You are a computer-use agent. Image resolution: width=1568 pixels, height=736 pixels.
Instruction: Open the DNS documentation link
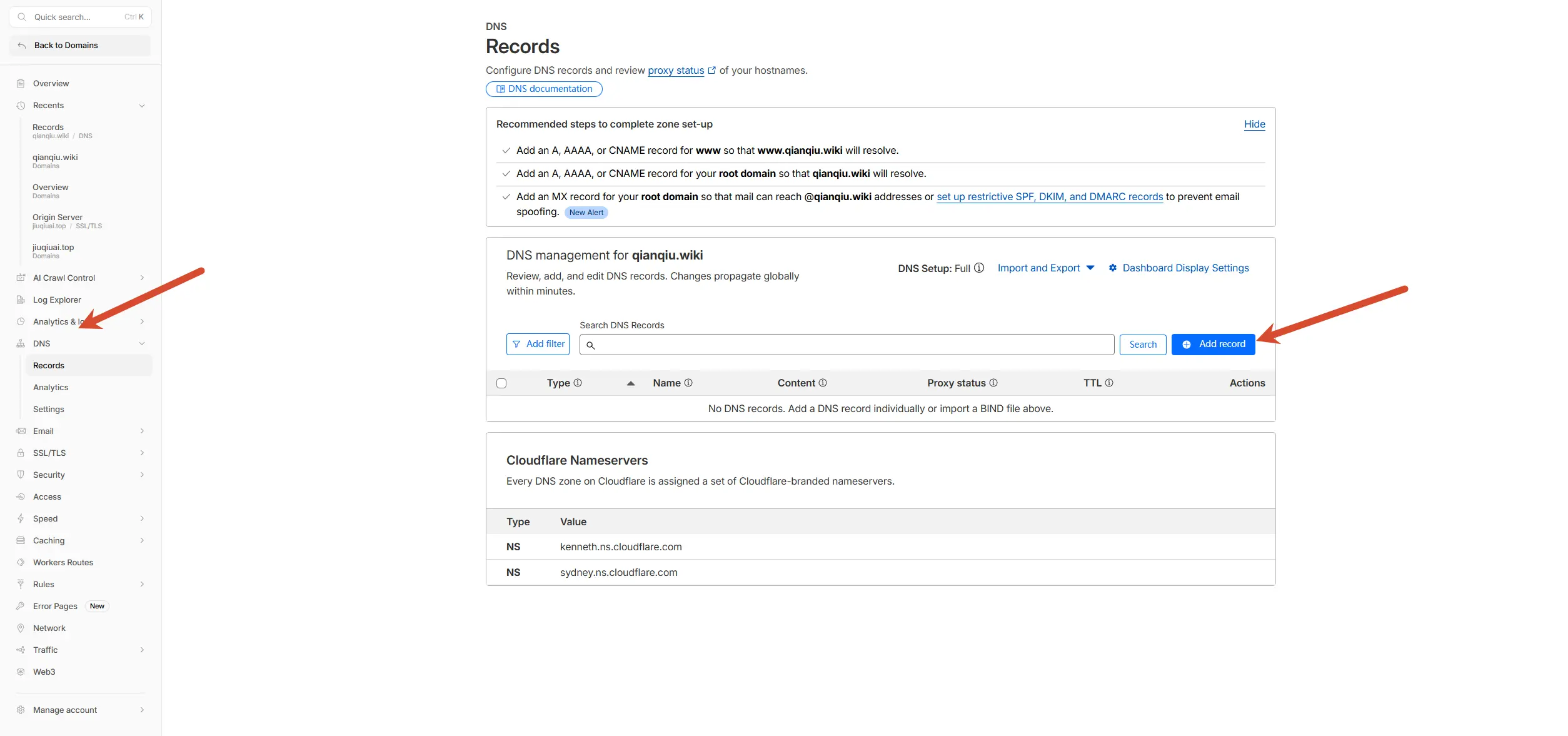pyautogui.click(x=544, y=89)
